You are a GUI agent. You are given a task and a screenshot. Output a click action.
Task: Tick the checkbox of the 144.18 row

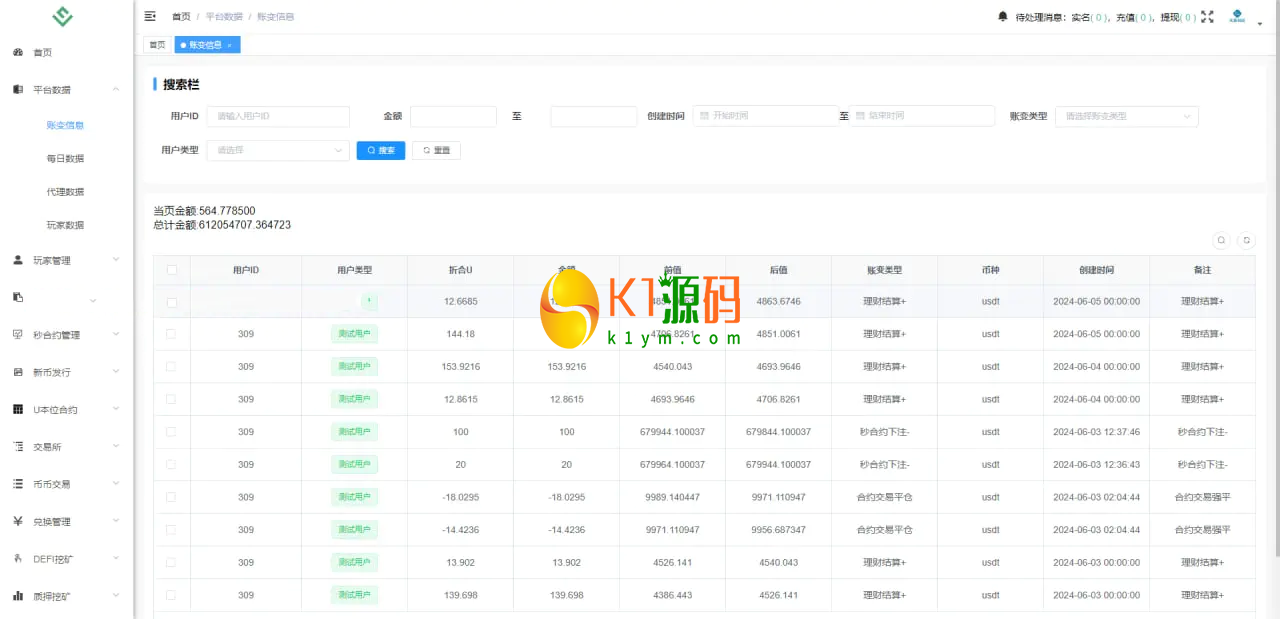(172, 334)
